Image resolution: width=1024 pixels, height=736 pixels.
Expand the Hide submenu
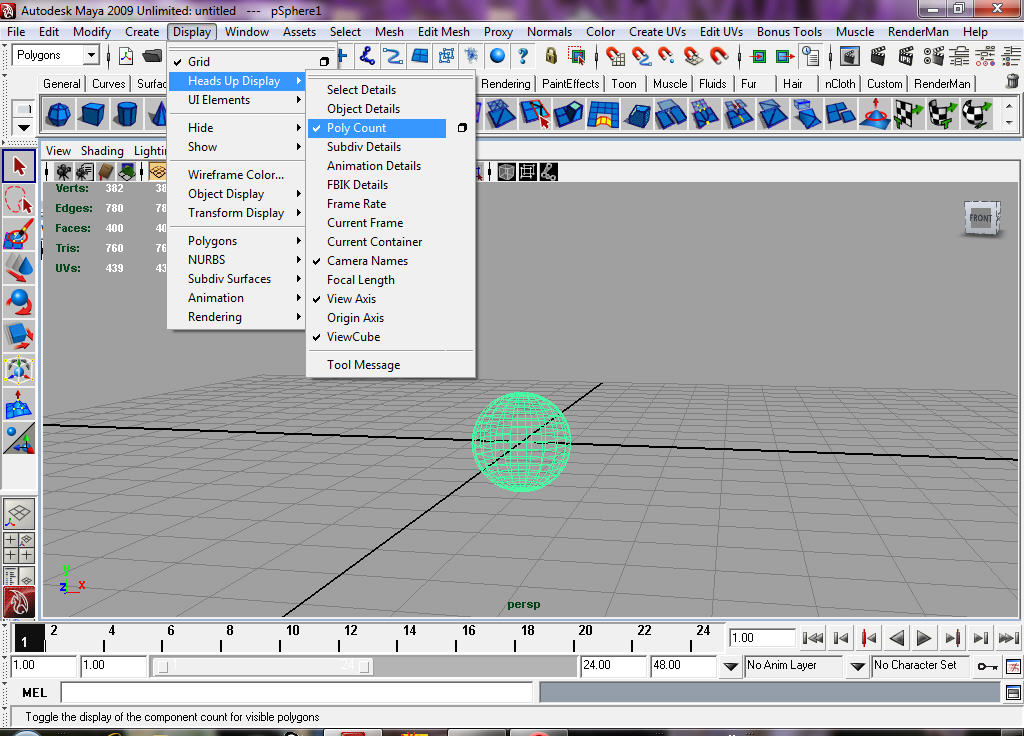click(237, 128)
